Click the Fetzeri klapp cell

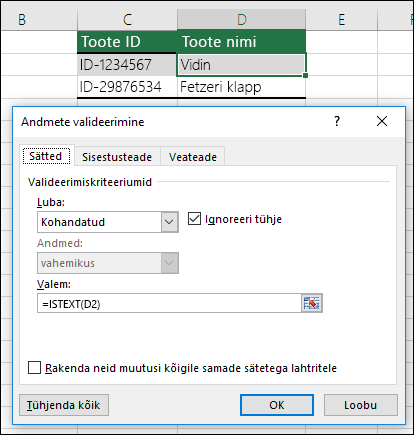[241, 87]
